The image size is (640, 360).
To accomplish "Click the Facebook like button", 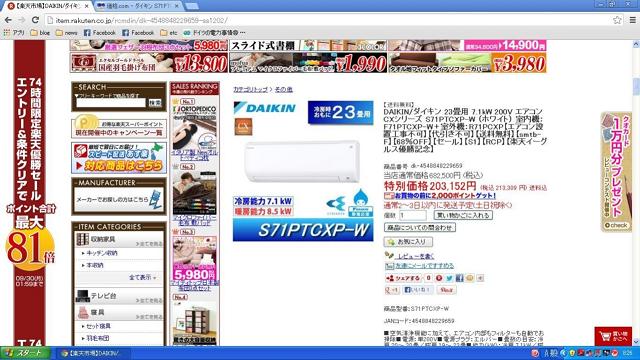I will [418, 290].
